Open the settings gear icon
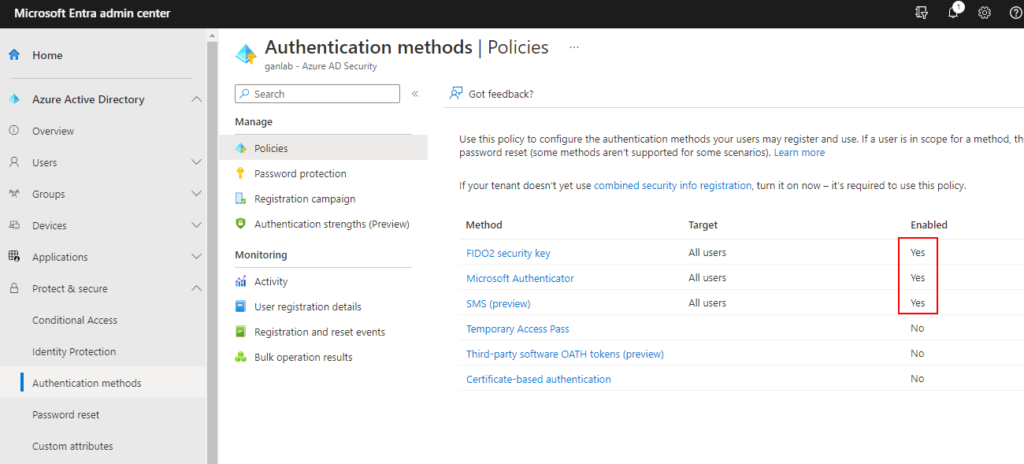This screenshot has width=1024, height=464. (x=984, y=13)
